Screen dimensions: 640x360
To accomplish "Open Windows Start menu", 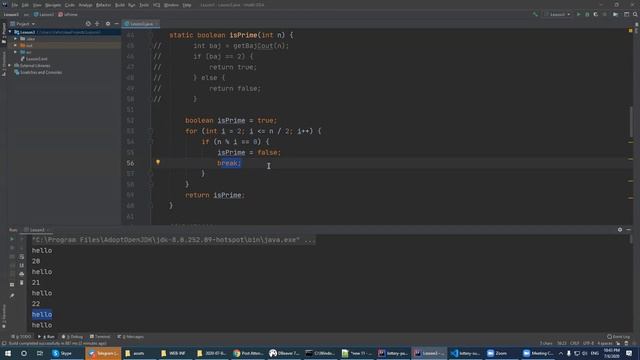I will [8, 353].
